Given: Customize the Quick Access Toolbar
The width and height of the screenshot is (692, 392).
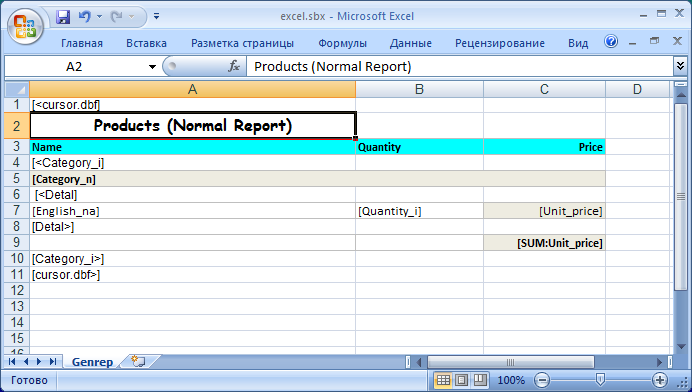Looking at the screenshot, I should pos(156,16).
